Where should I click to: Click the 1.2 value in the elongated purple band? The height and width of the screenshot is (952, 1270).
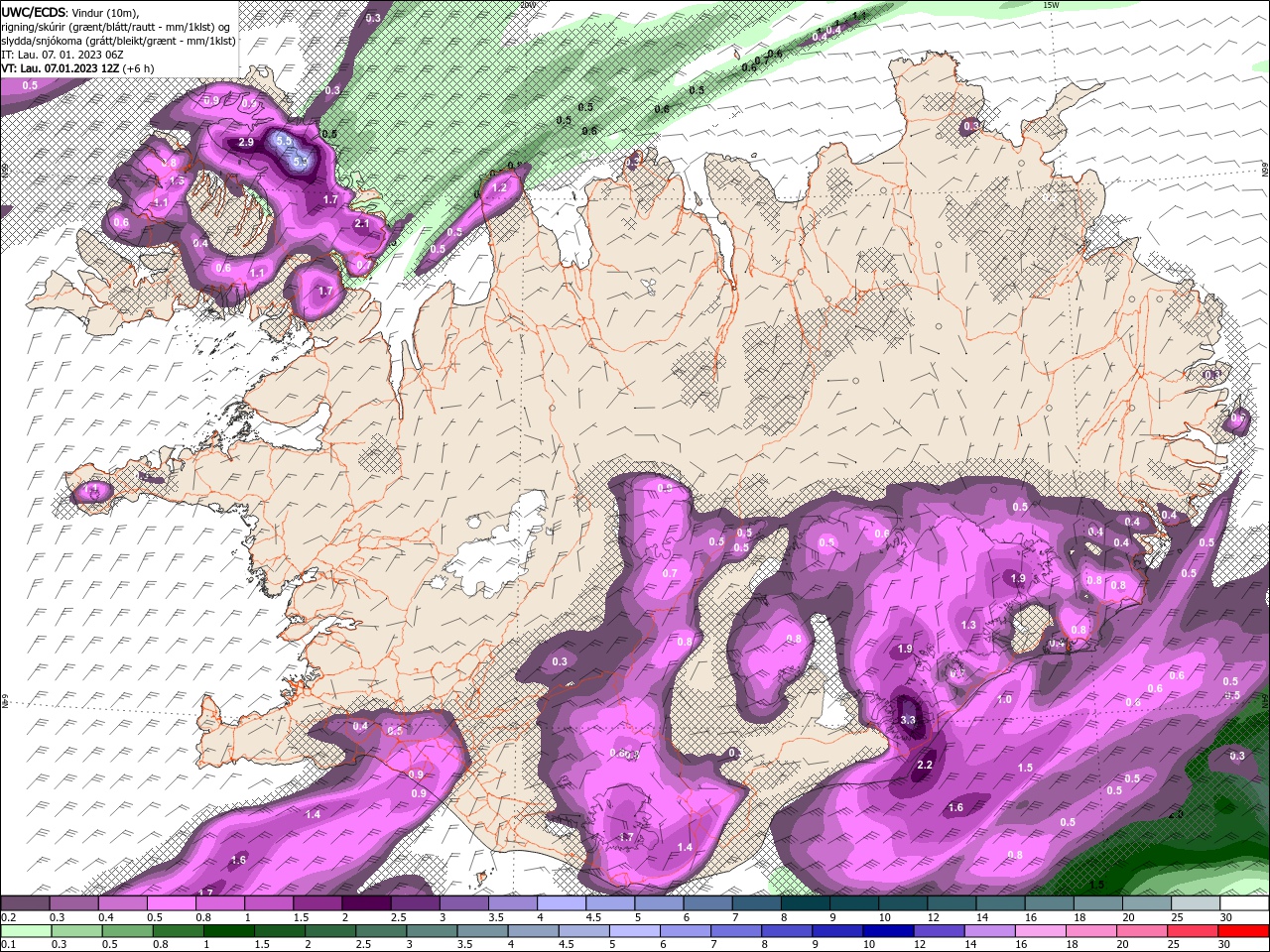(x=500, y=187)
